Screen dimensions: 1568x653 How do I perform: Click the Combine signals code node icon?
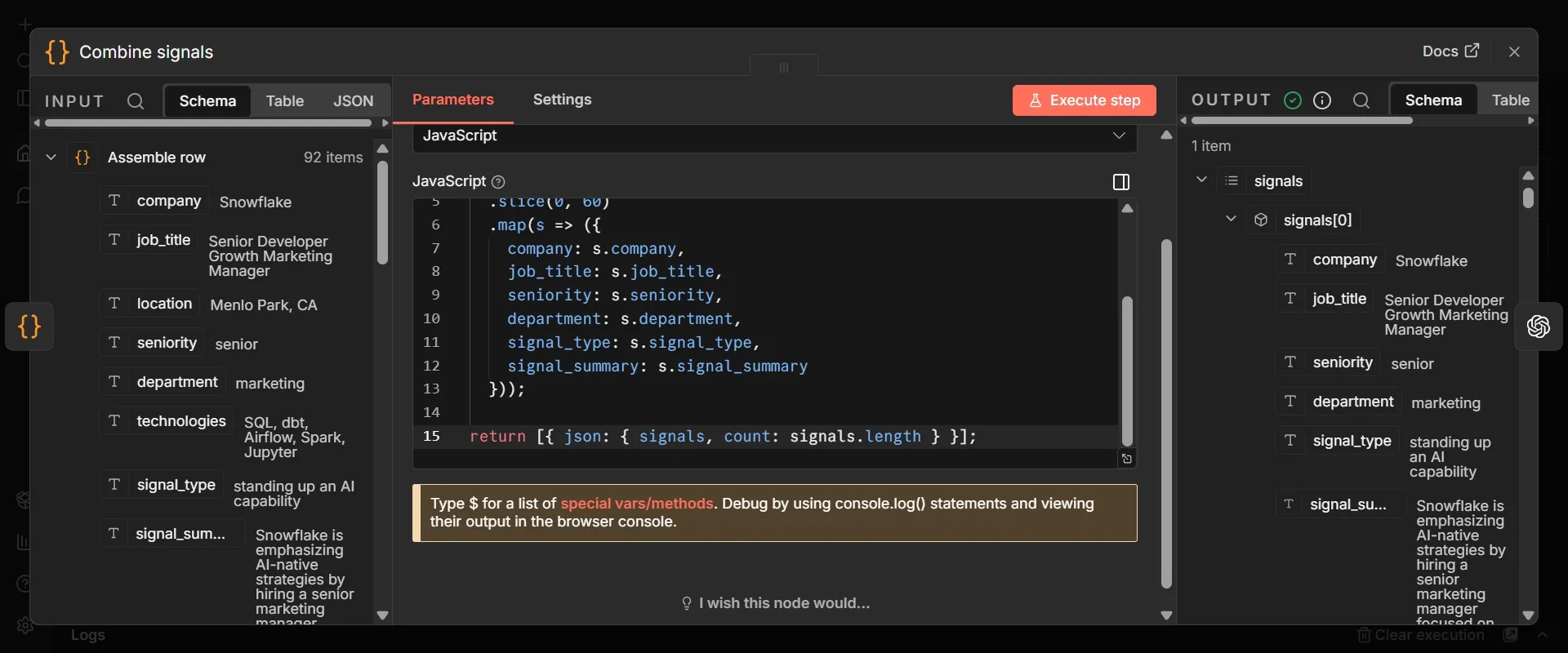57,52
